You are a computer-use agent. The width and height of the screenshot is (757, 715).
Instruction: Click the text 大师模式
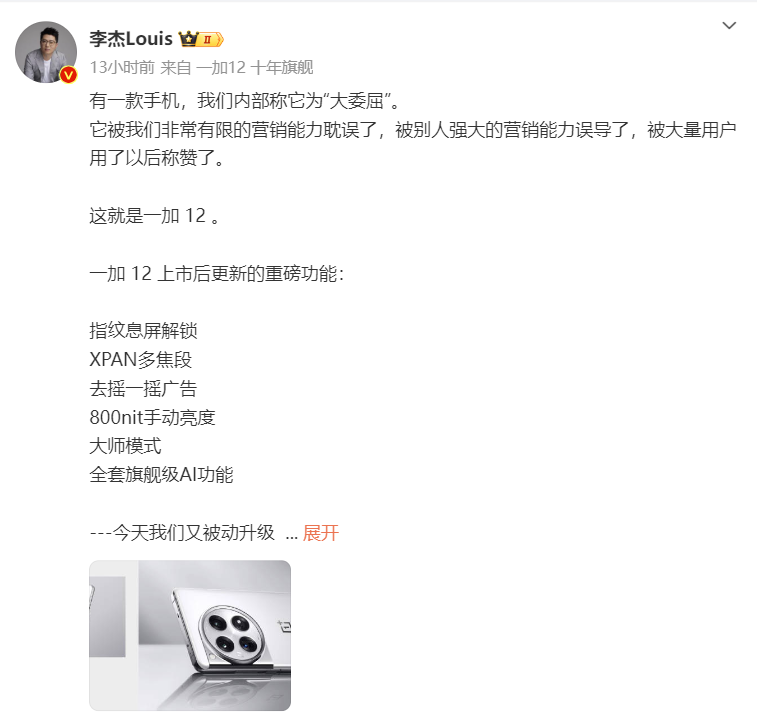pyautogui.click(x=126, y=446)
